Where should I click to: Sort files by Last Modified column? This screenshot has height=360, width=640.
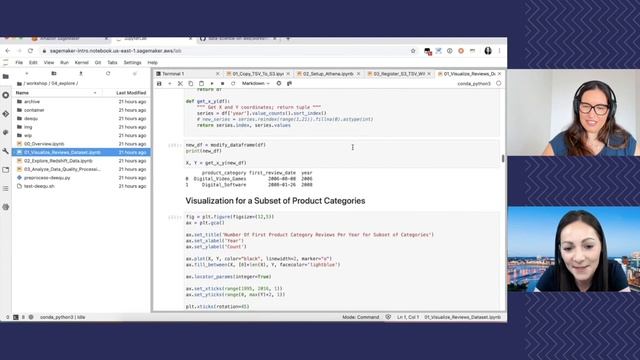131,93
